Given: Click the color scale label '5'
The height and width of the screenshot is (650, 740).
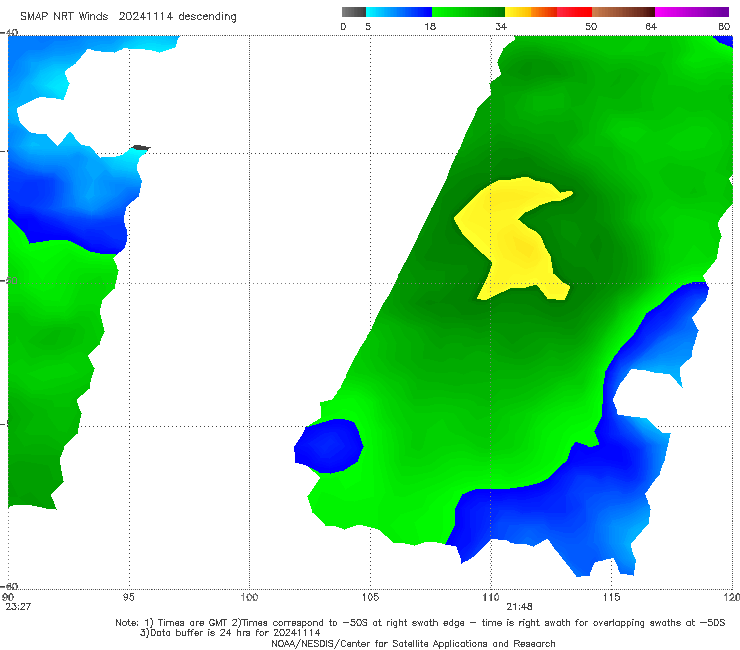Looking at the screenshot, I should click(368, 26).
